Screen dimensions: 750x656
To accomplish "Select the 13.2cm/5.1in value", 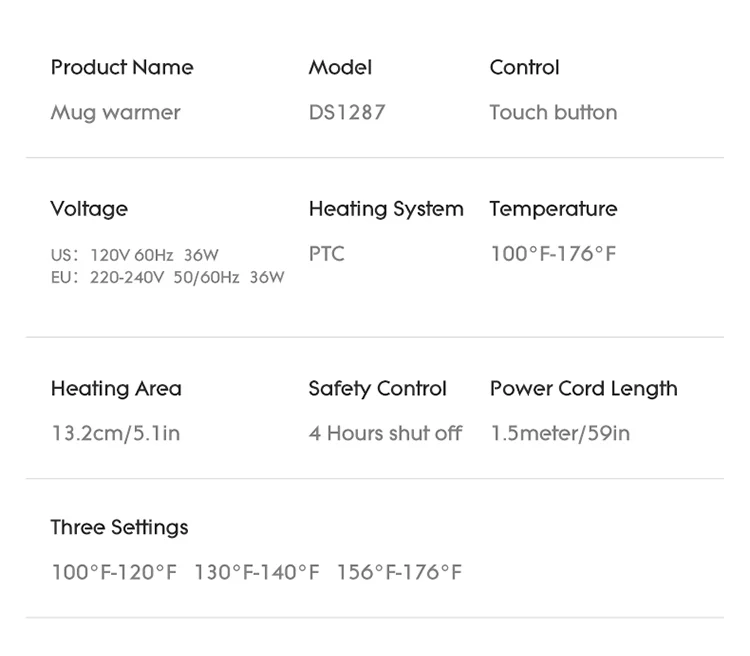I will tap(116, 434).
